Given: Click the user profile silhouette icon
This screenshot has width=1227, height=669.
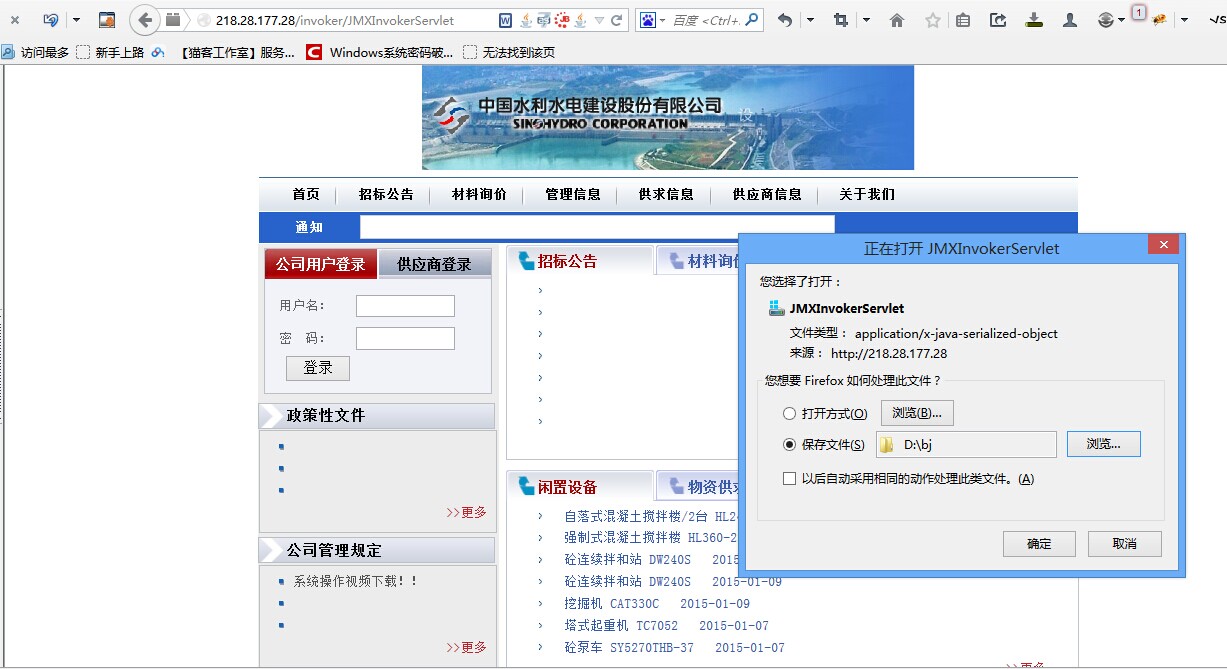Looking at the screenshot, I should pos(1070,20).
